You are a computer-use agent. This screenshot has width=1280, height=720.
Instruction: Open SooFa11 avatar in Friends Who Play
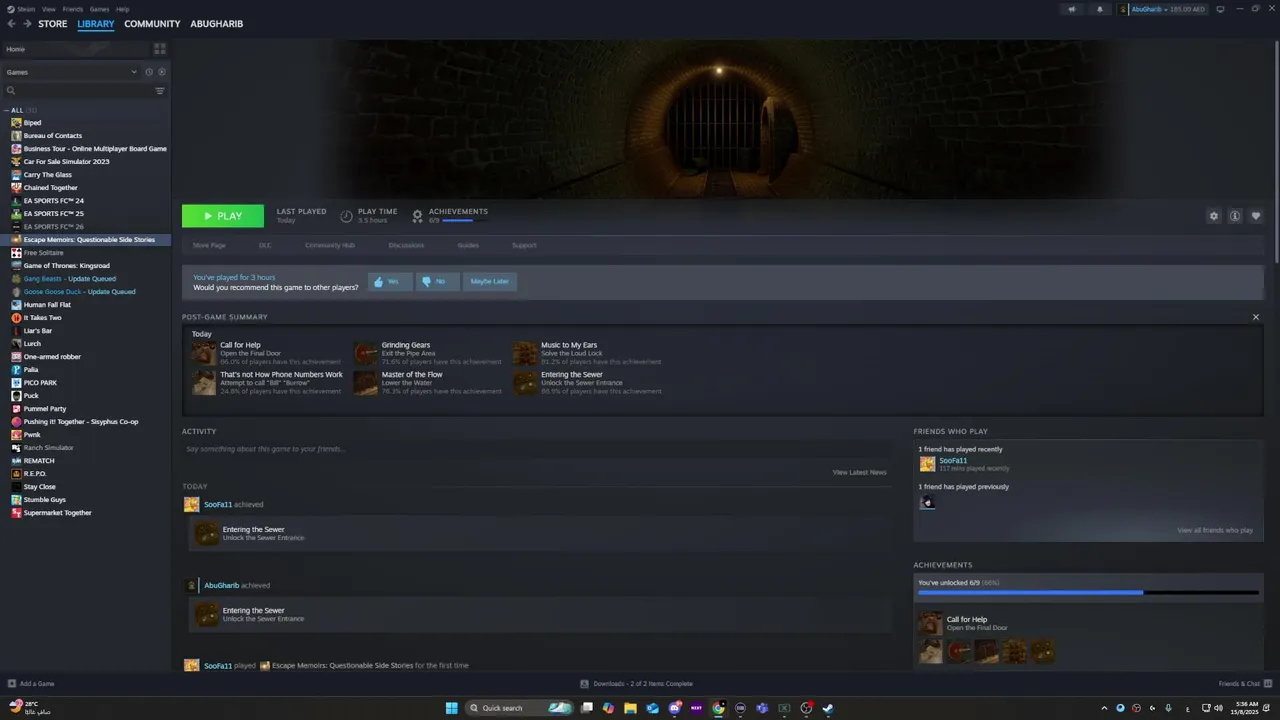pos(927,464)
